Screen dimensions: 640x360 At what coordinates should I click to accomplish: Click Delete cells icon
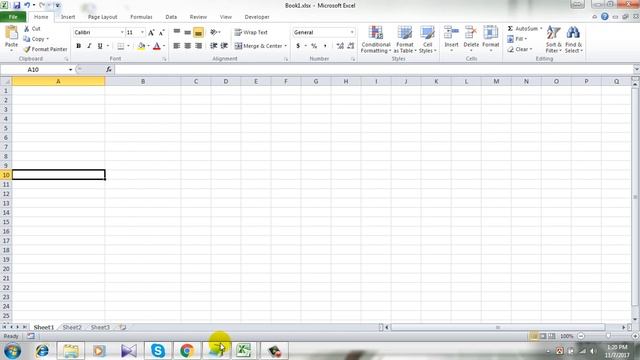click(471, 33)
